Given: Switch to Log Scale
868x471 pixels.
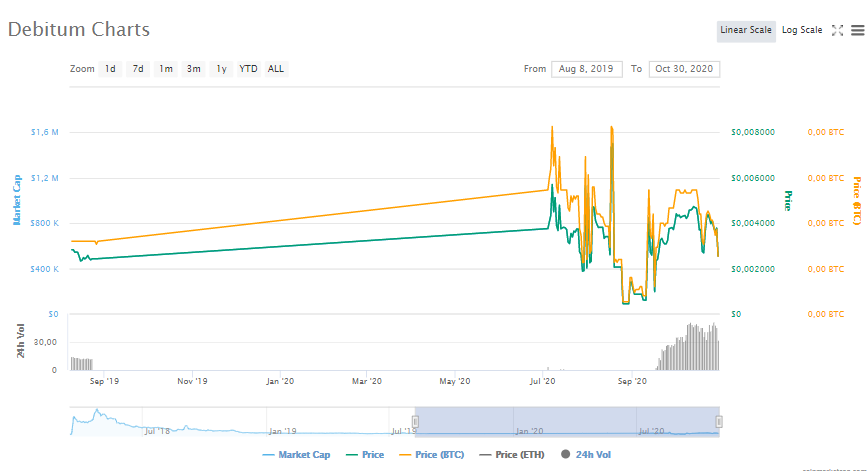Looking at the screenshot, I should (x=802, y=30).
